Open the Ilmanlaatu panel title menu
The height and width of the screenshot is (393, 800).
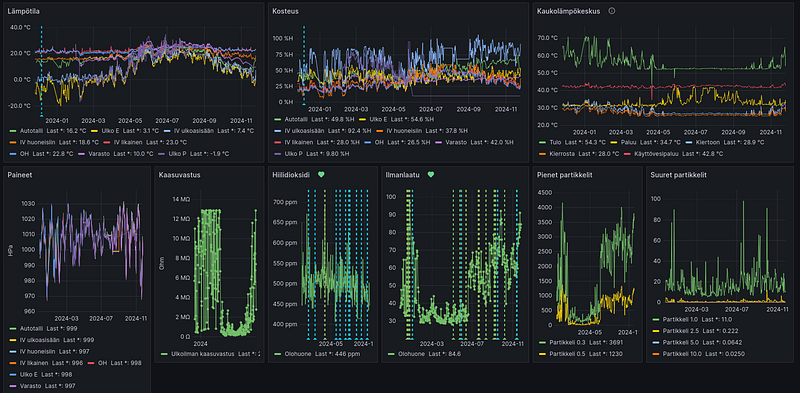tap(403, 175)
